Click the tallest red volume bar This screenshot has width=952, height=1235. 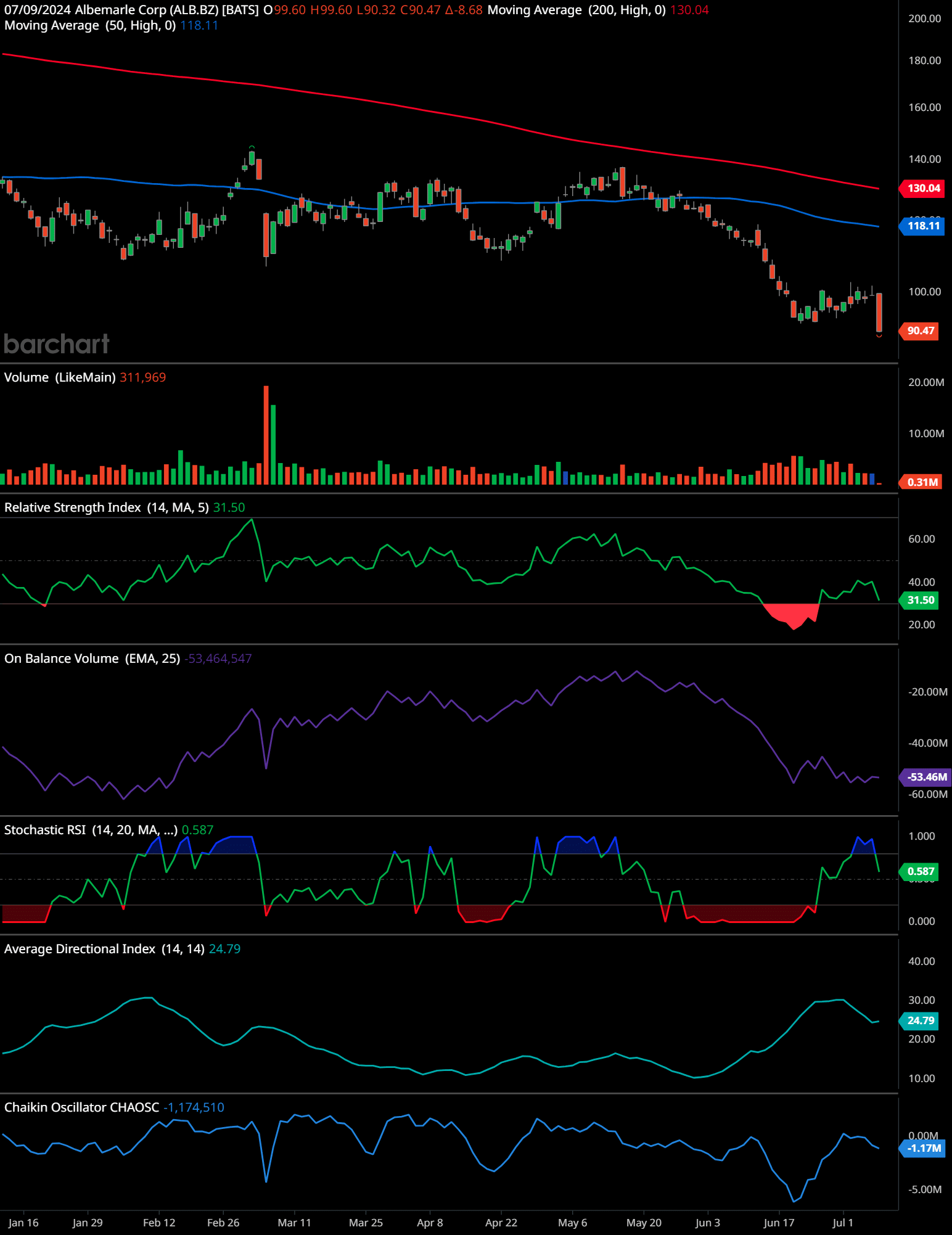tap(266, 435)
